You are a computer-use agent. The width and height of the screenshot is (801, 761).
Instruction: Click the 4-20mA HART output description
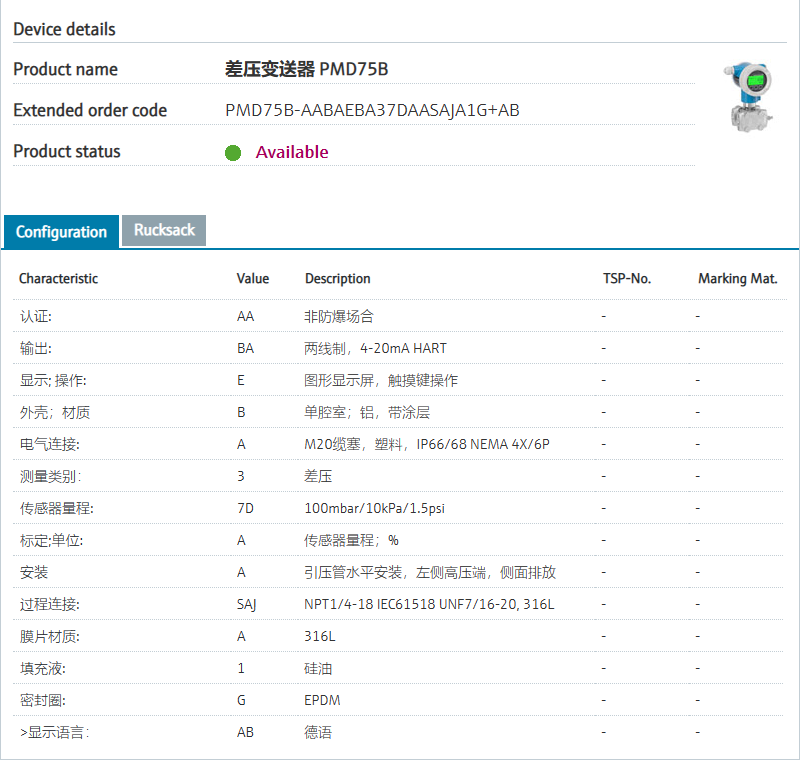375,348
